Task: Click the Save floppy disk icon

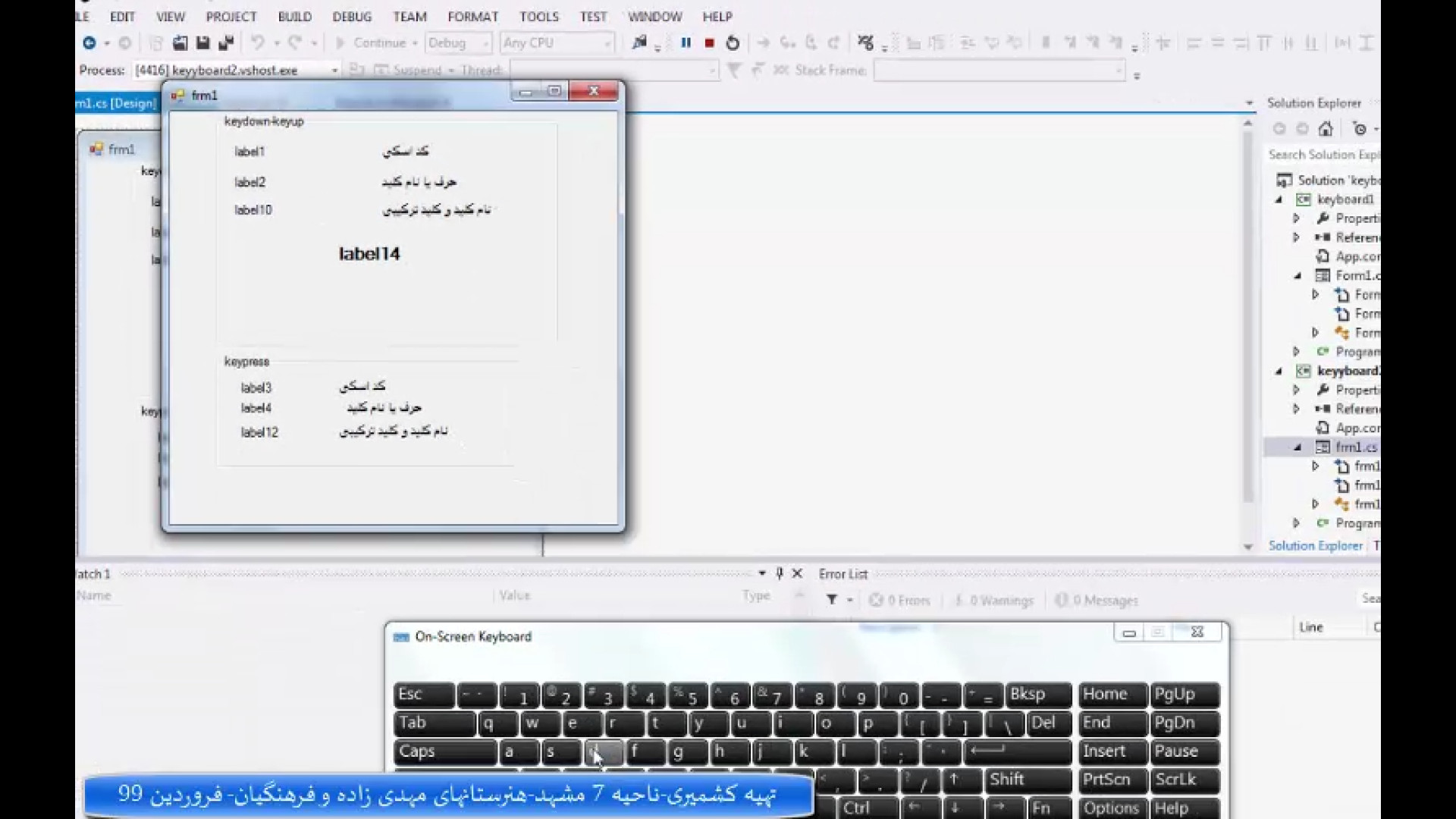Action: click(x=202, y=43)
